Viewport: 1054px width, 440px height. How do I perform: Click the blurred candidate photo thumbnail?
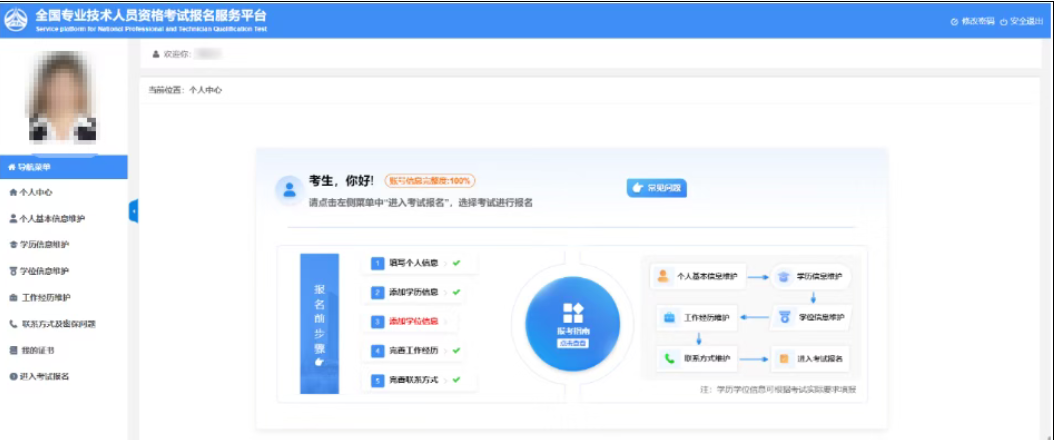62,96
